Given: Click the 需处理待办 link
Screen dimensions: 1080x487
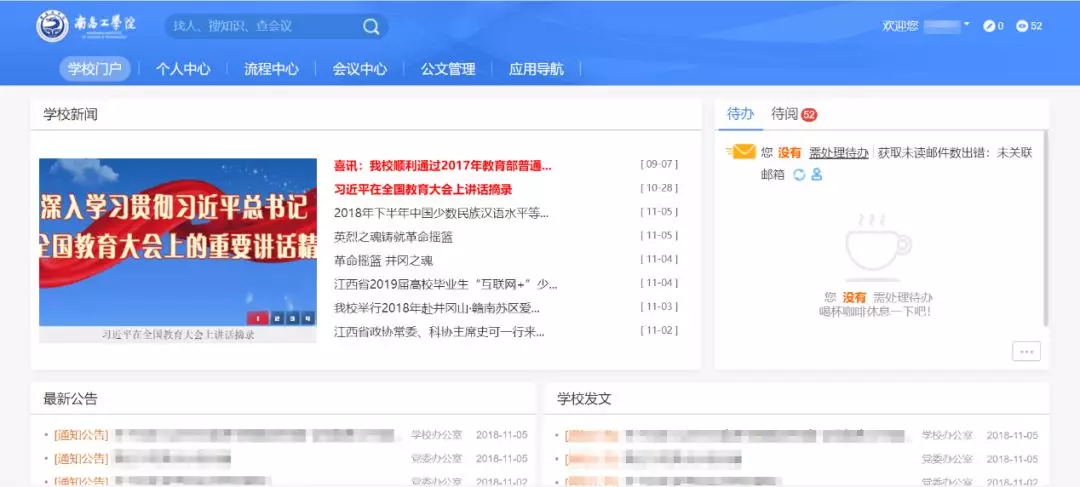Looking at the screenshot, I should [838, 153].
